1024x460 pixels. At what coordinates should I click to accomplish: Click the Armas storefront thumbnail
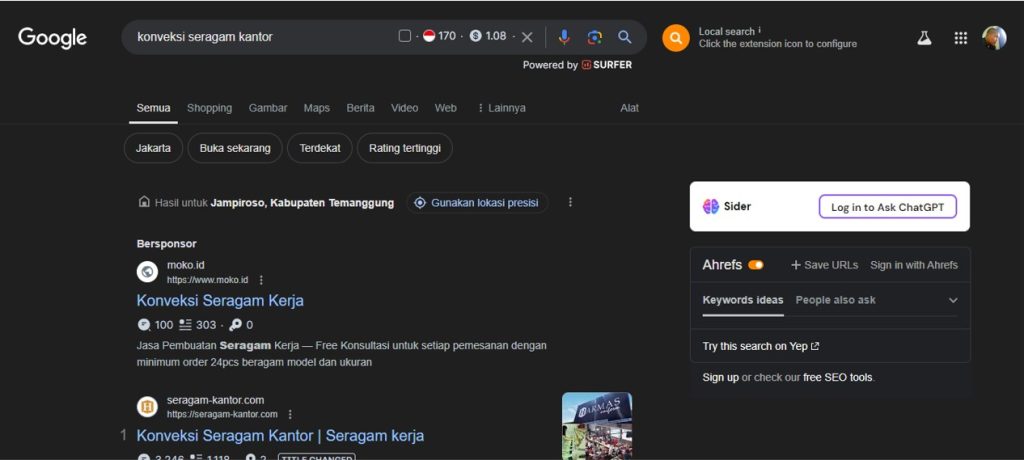pyautogui.click(x=597, y=426)
